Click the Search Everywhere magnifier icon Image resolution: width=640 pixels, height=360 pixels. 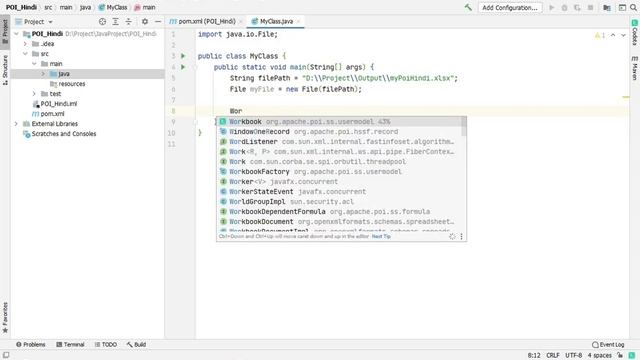[633, 7]
